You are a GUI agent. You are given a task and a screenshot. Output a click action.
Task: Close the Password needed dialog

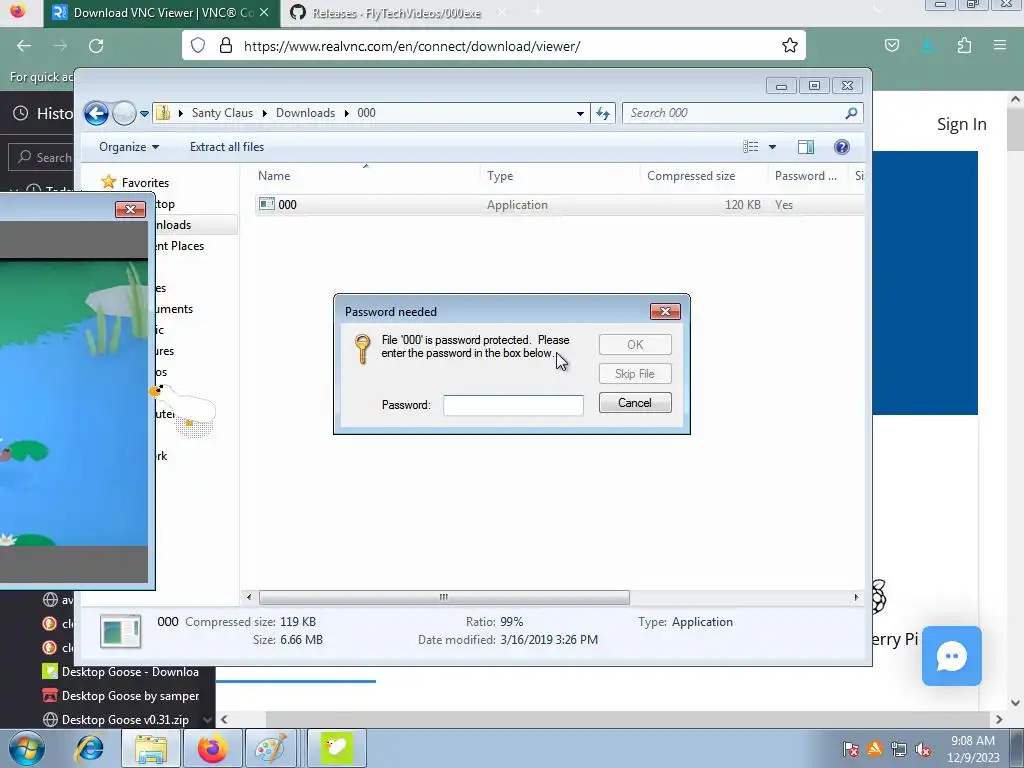(665, 312)
